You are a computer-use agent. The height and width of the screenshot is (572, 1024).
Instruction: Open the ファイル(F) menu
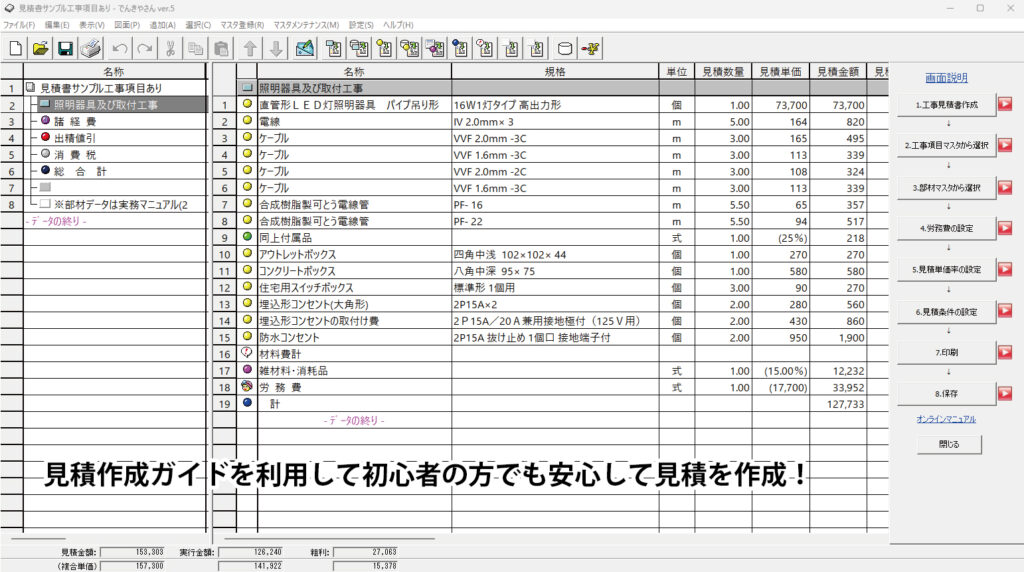click(x=19, y=25)
